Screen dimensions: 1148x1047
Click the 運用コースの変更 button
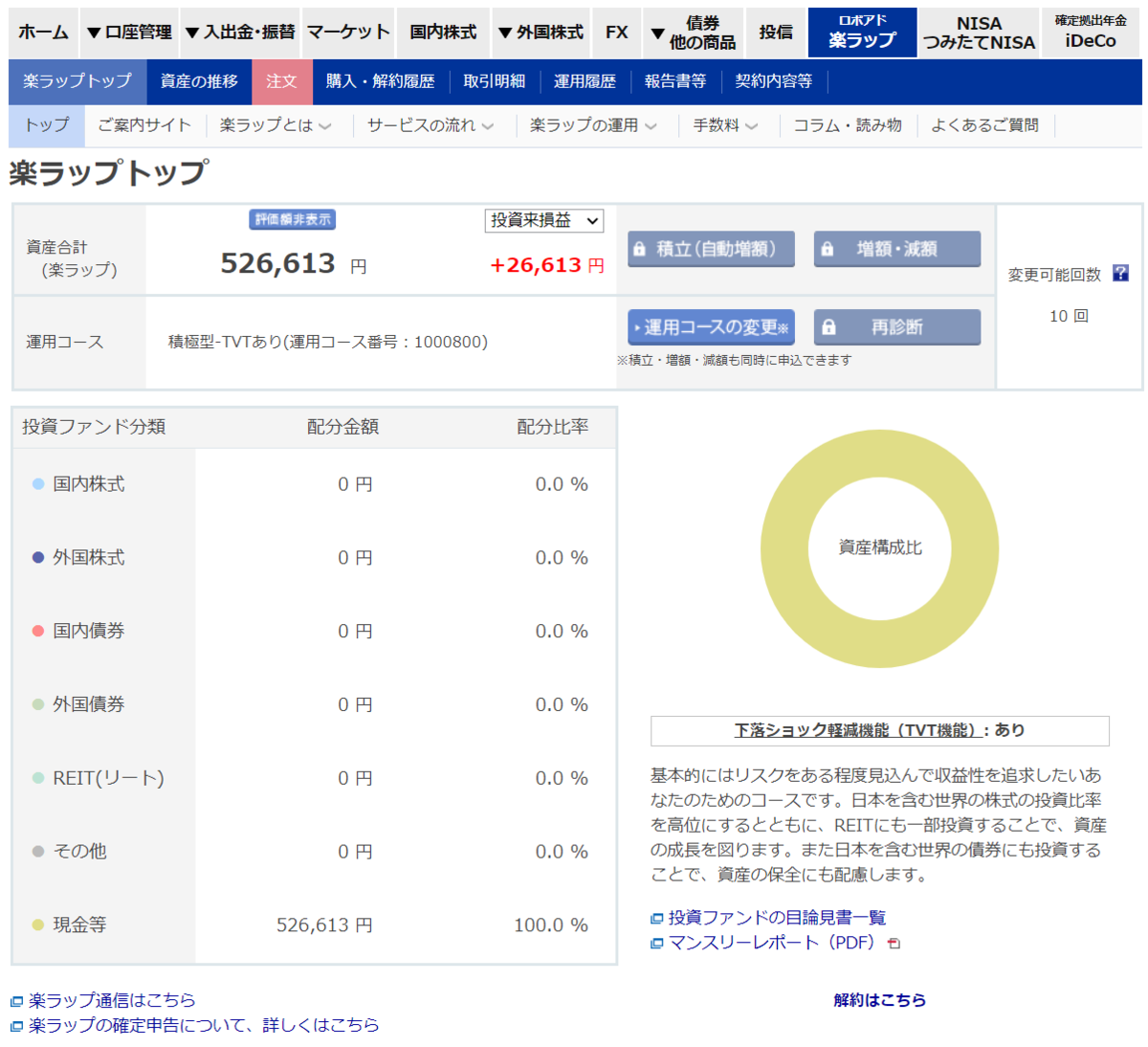point(711,327)
